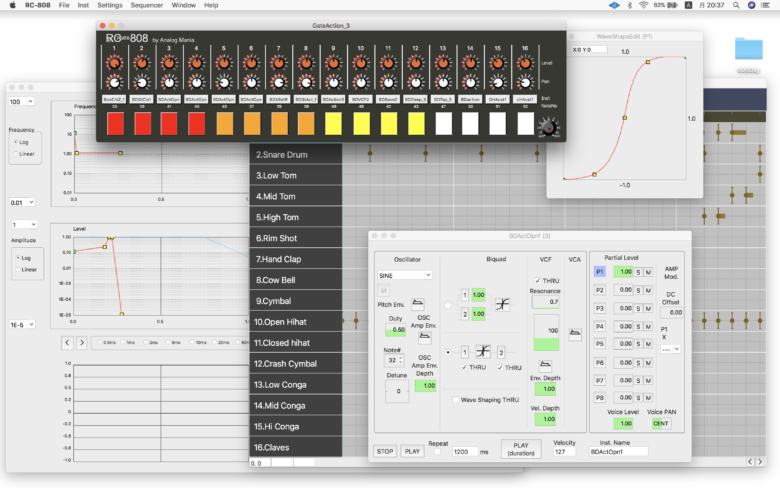Screen dimensions: 780x488
Task: Uncheck THRU under Biquad filter 1
Action: (x=464, y=368)
